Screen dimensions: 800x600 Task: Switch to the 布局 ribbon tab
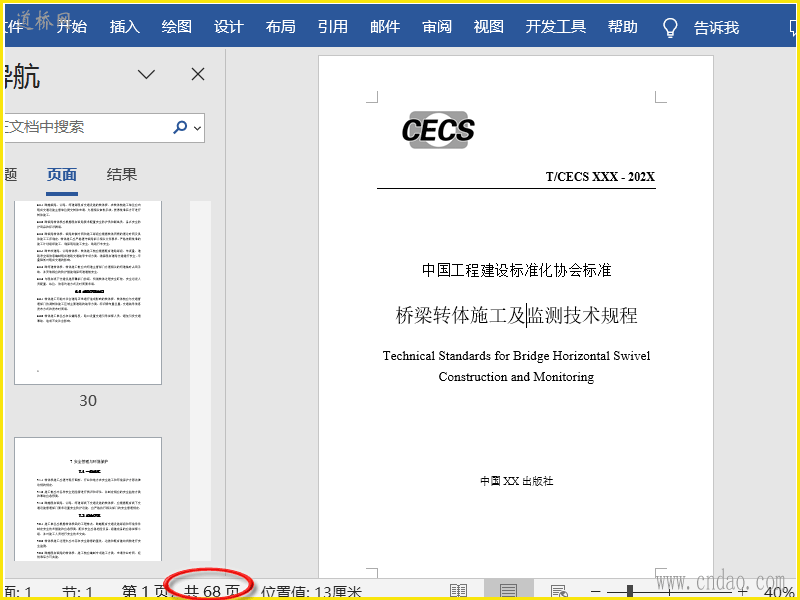[281, 27]
